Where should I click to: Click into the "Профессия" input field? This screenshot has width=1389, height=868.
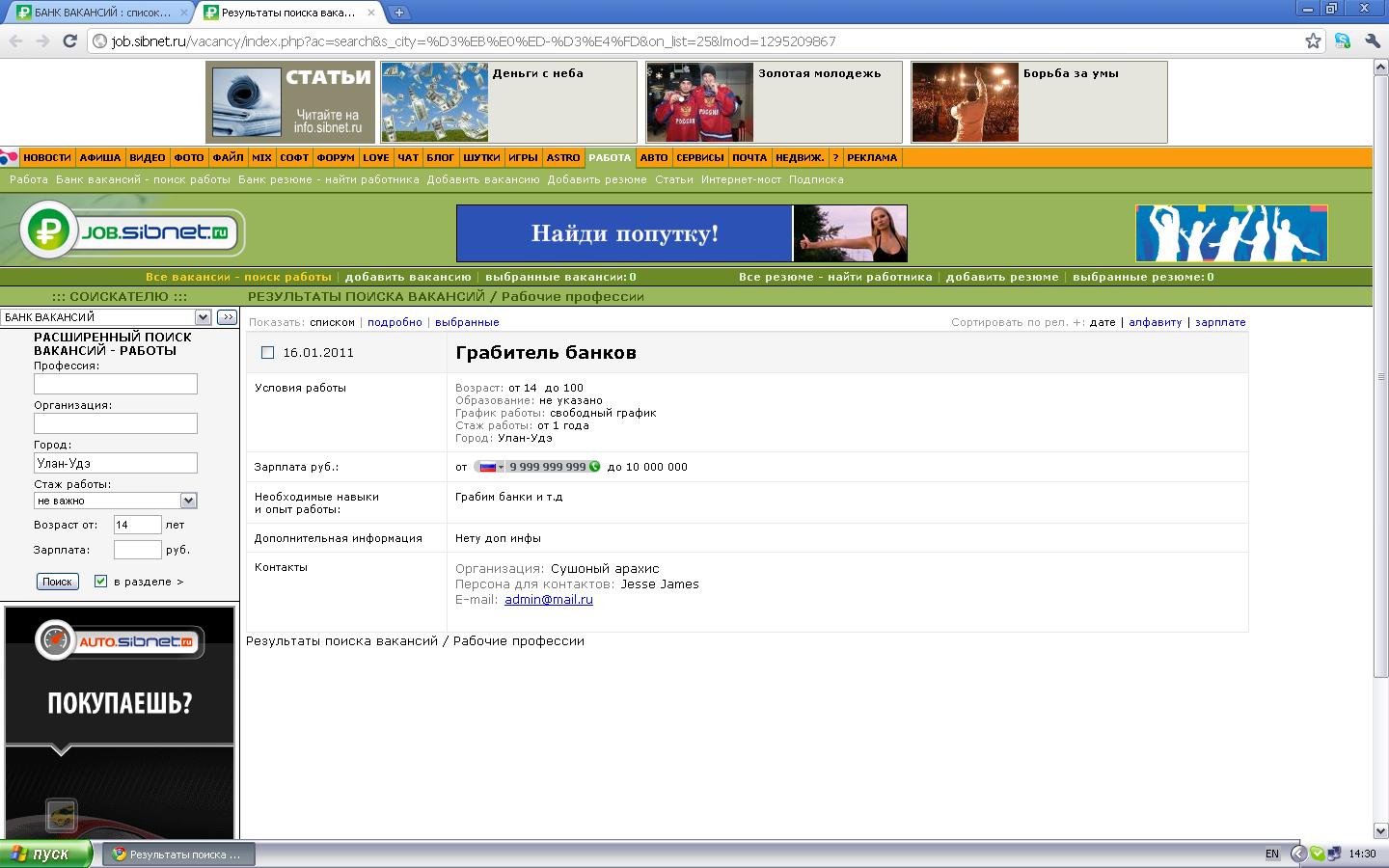pyautogui.click(x=116, y=384)
